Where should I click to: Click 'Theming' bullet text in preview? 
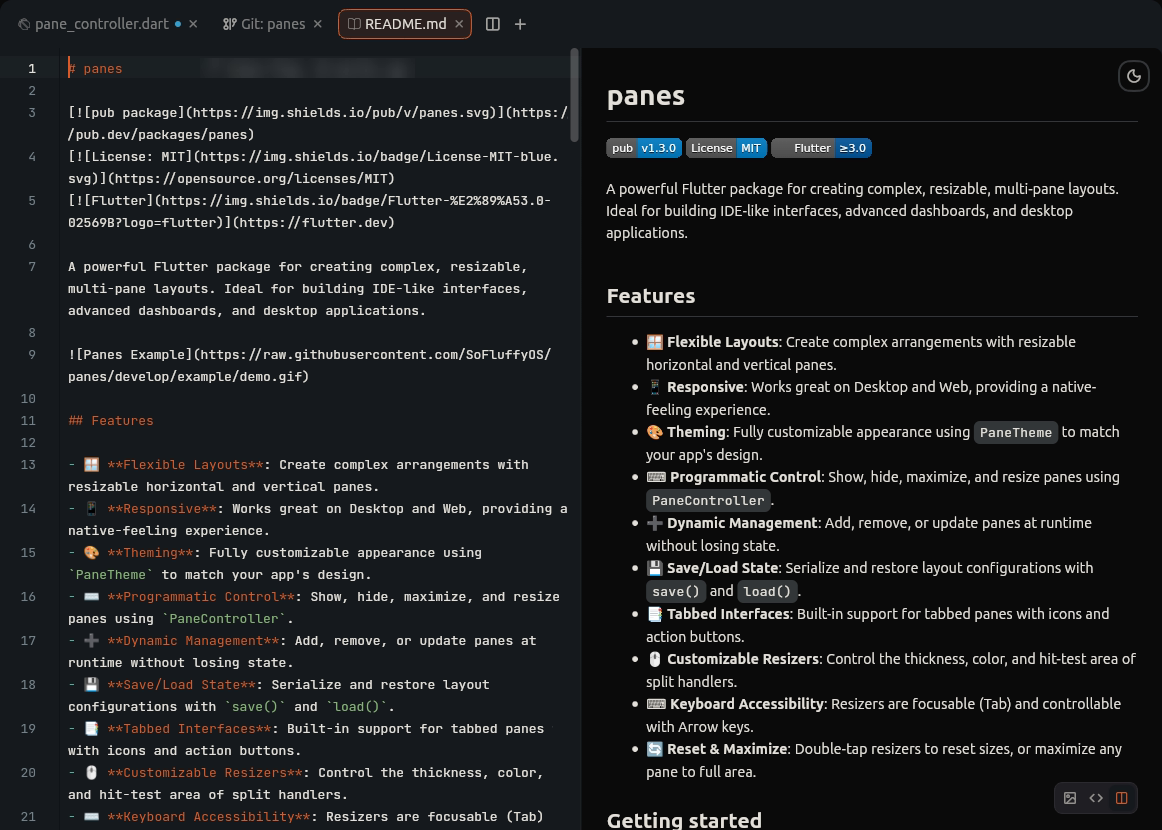coord(696,432)
